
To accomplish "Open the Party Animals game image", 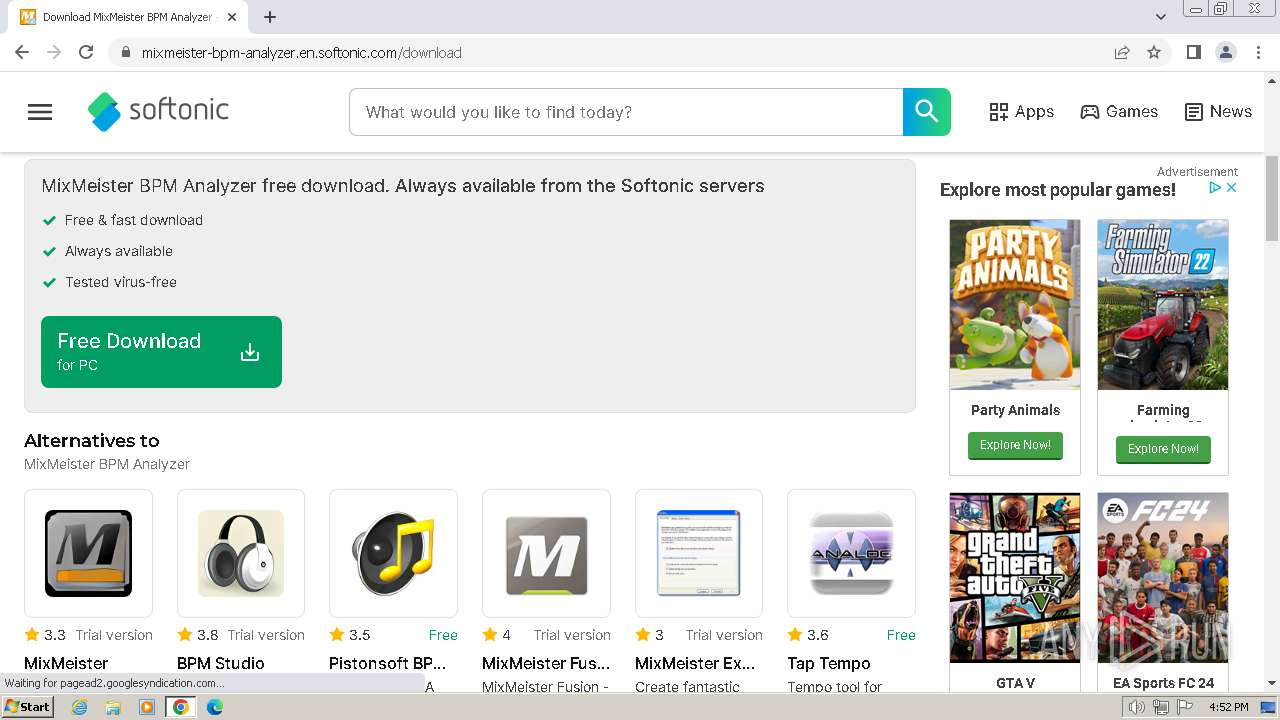I will tap(1015, 305).
